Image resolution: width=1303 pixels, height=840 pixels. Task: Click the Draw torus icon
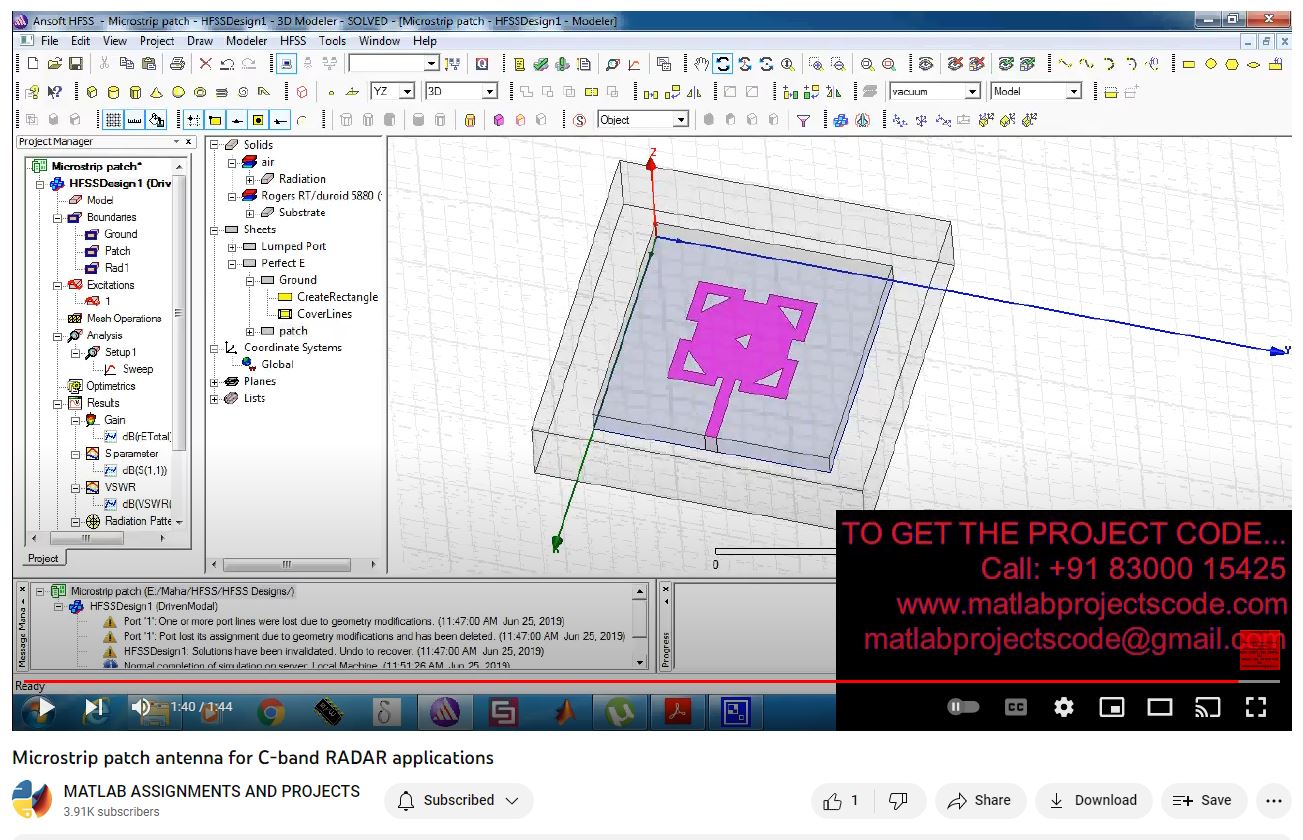pyautogui.click(x=200, y=92)
